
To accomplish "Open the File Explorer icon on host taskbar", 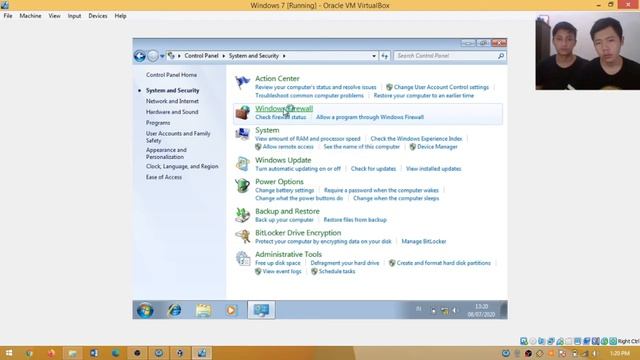I will 73,353.
